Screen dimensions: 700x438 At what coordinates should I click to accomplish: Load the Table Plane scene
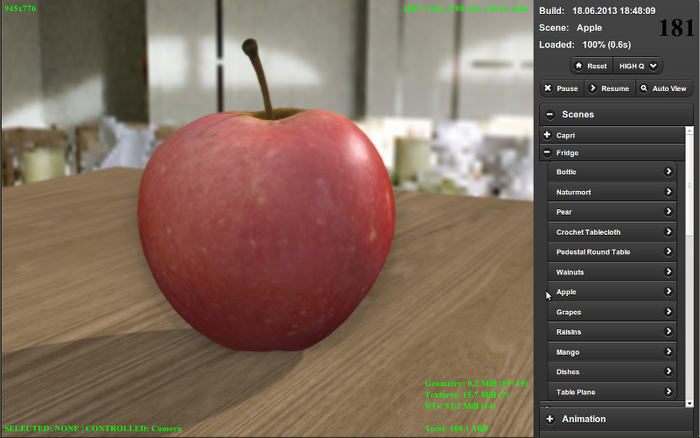click(x=612, y=392)
